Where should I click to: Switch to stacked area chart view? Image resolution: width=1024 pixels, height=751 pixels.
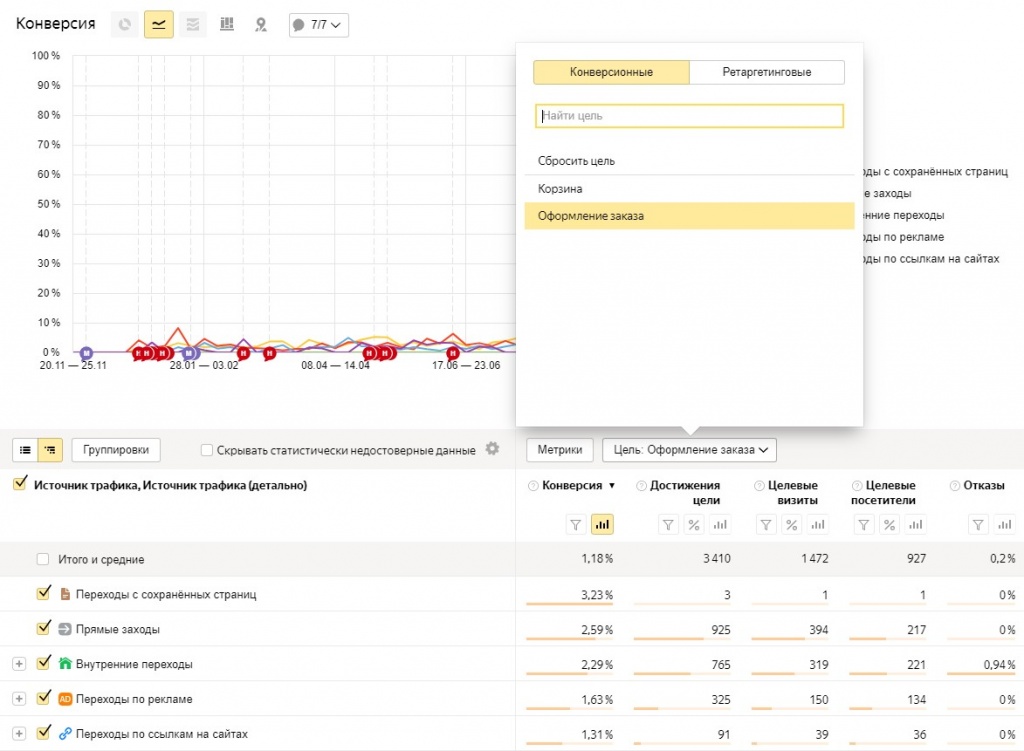point(192,25)
